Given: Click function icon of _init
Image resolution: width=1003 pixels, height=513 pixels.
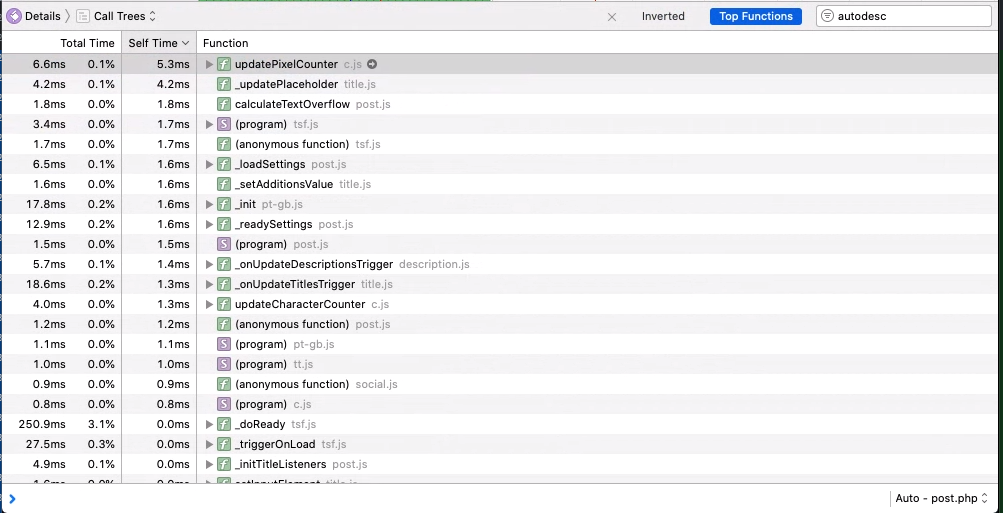Looking at the screenshot, I should 223,204.
